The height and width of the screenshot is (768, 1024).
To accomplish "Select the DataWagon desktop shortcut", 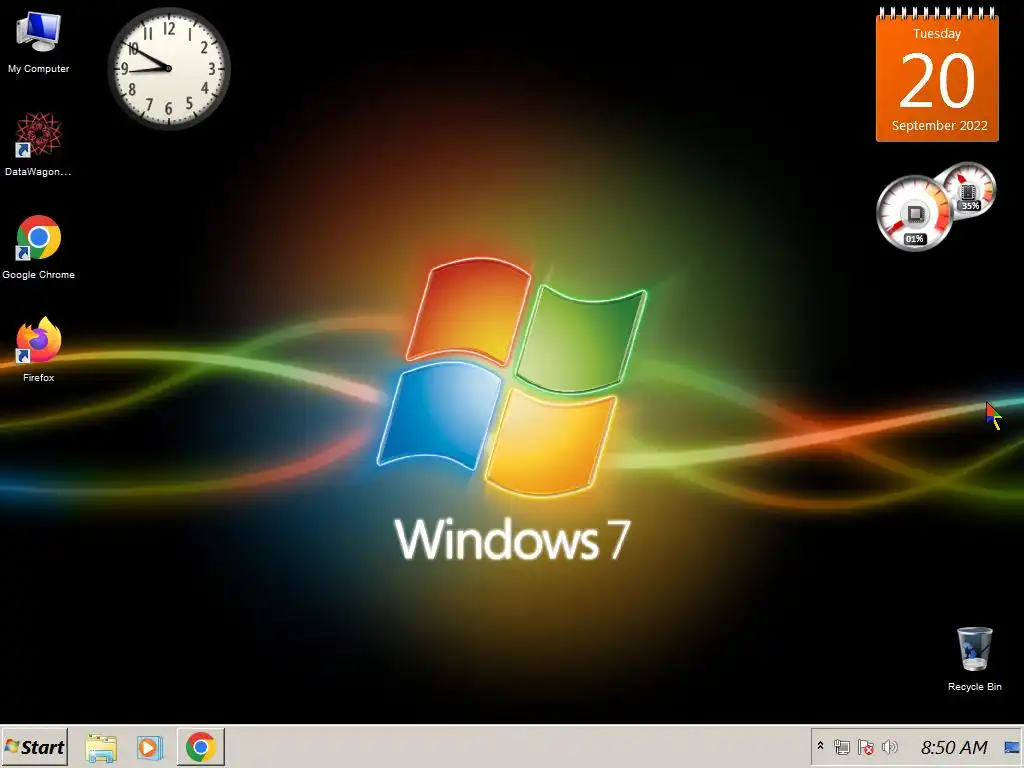I will coord(39,144).
